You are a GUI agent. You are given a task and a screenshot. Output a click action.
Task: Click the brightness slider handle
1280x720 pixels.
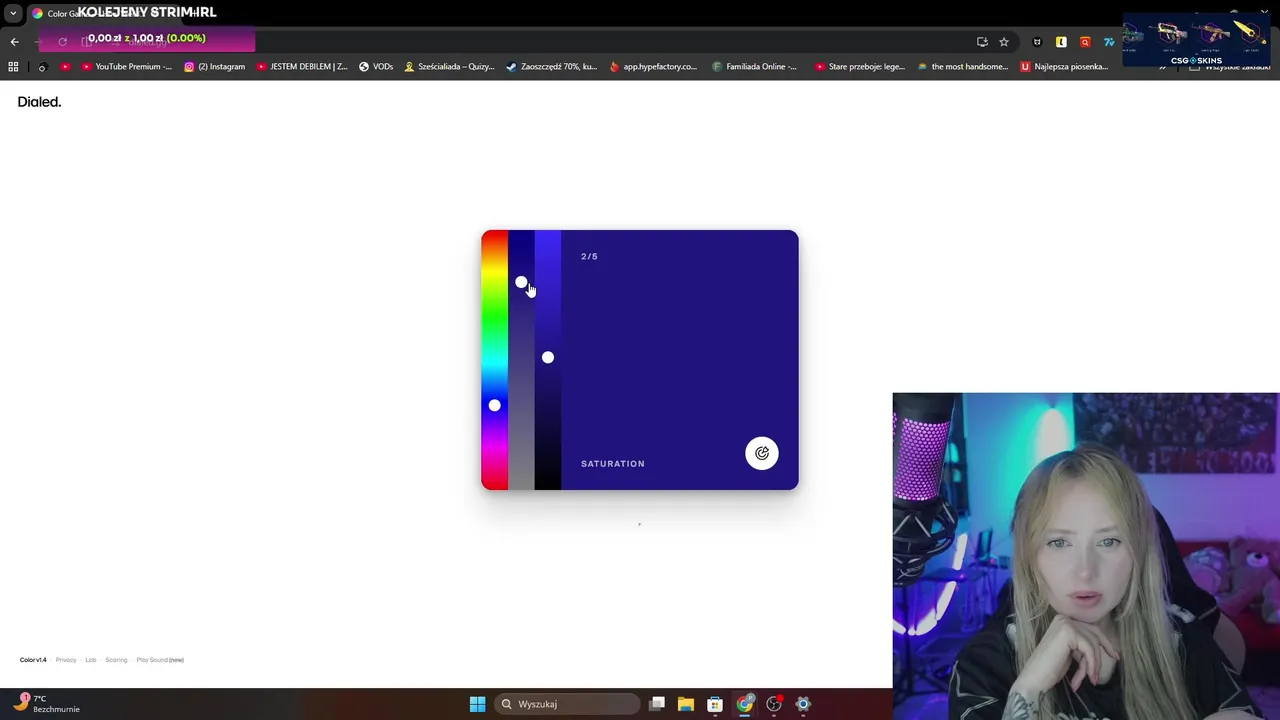[548, 357]
